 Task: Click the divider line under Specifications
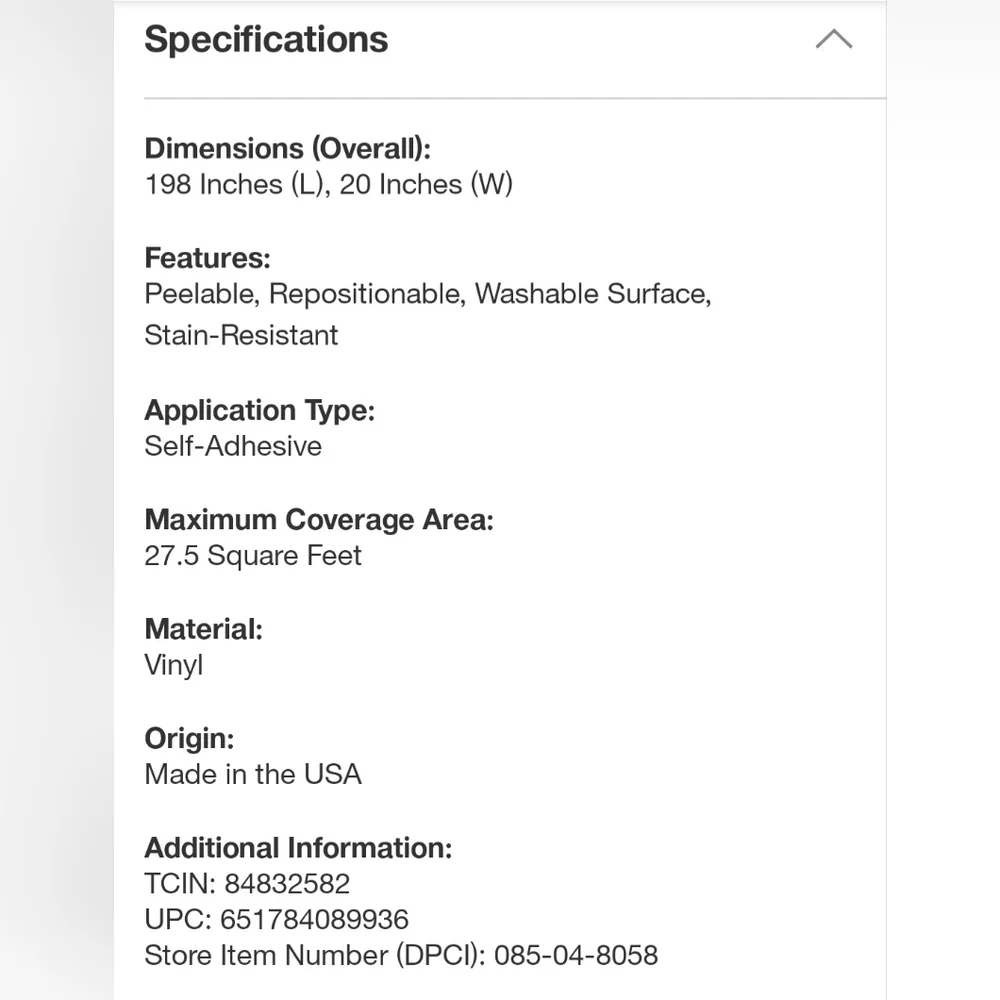pyautogui.click(x=515, y=98)
